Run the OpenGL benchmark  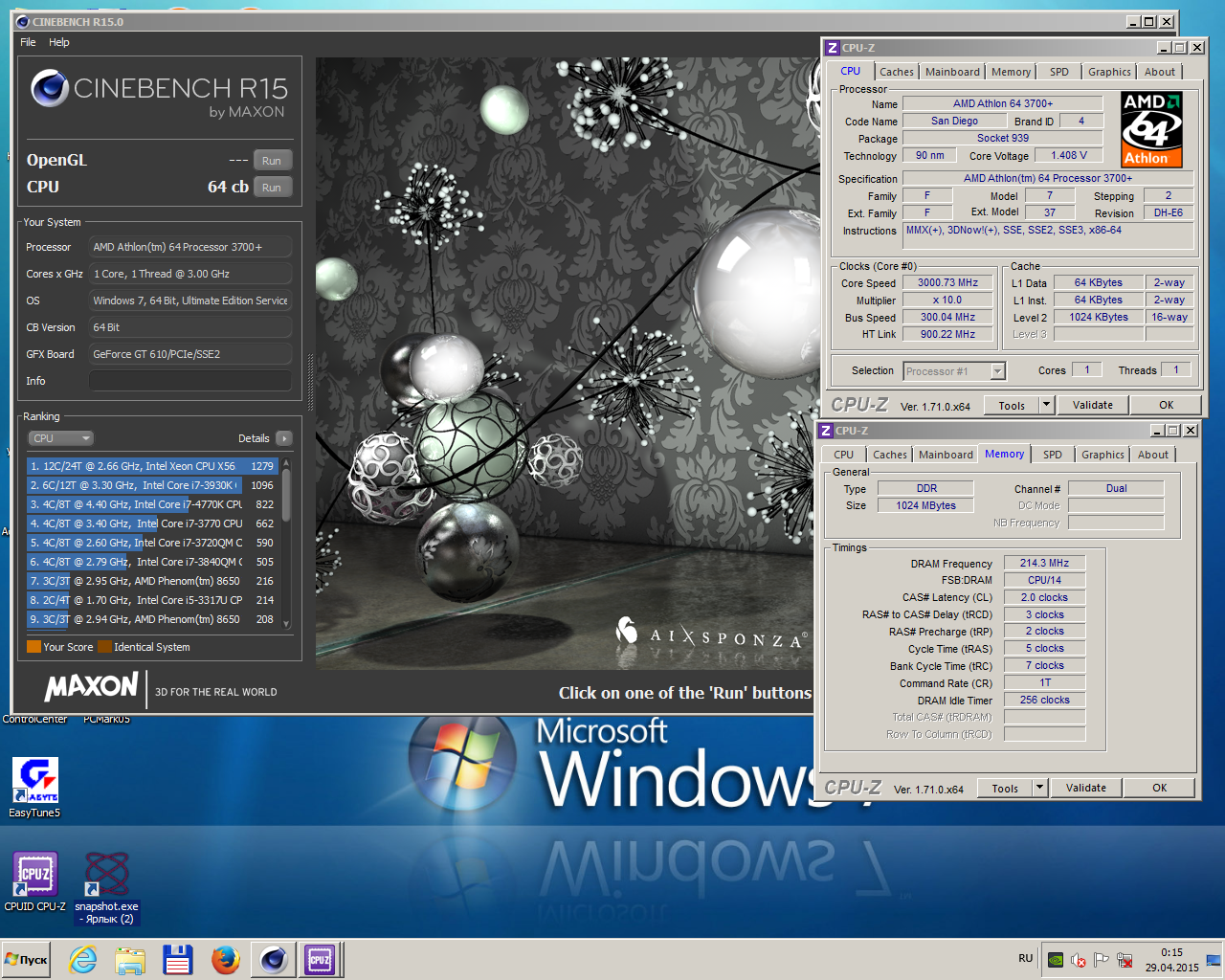pos(272,161)
